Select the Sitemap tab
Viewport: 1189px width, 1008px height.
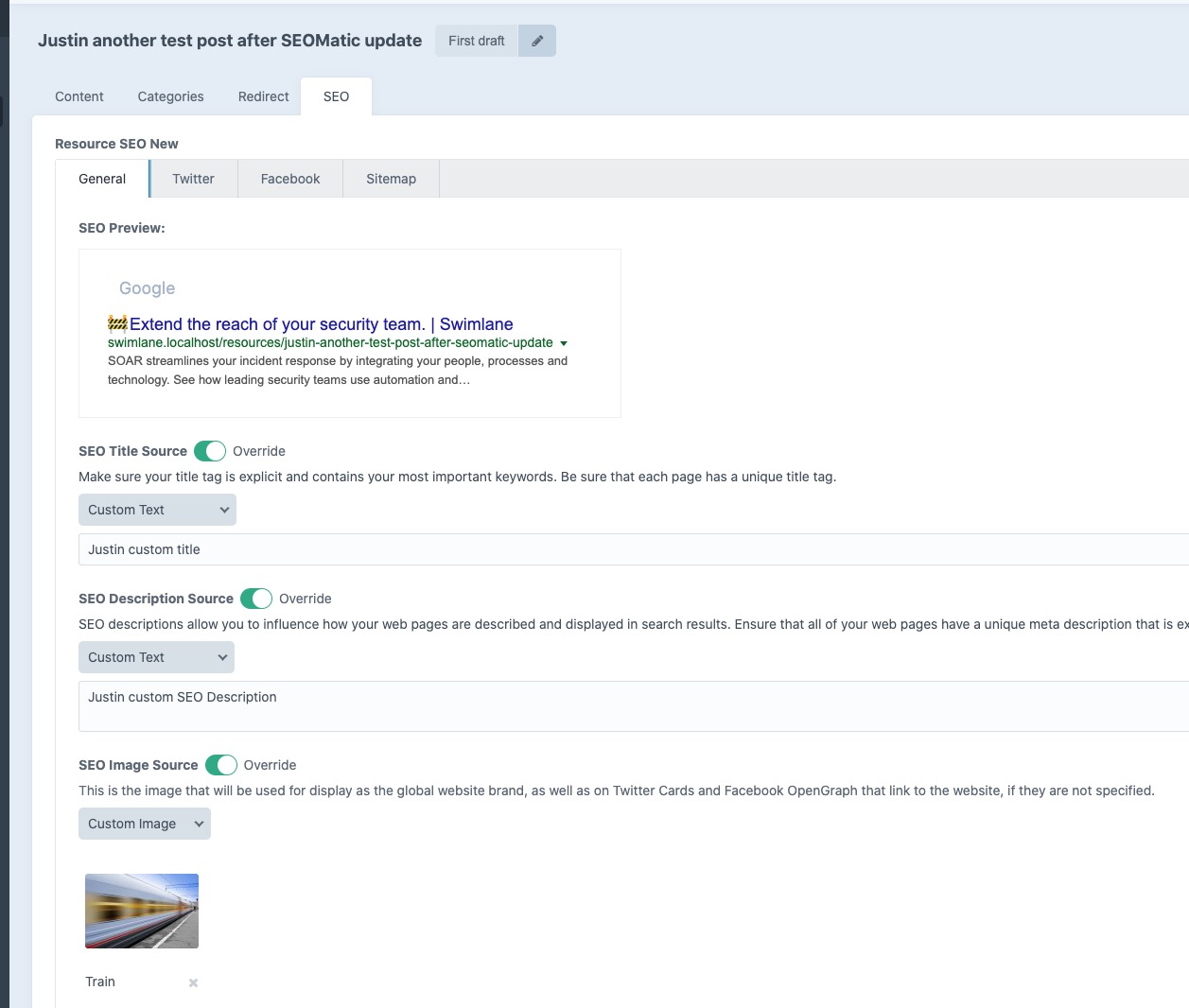coord(391,179)
